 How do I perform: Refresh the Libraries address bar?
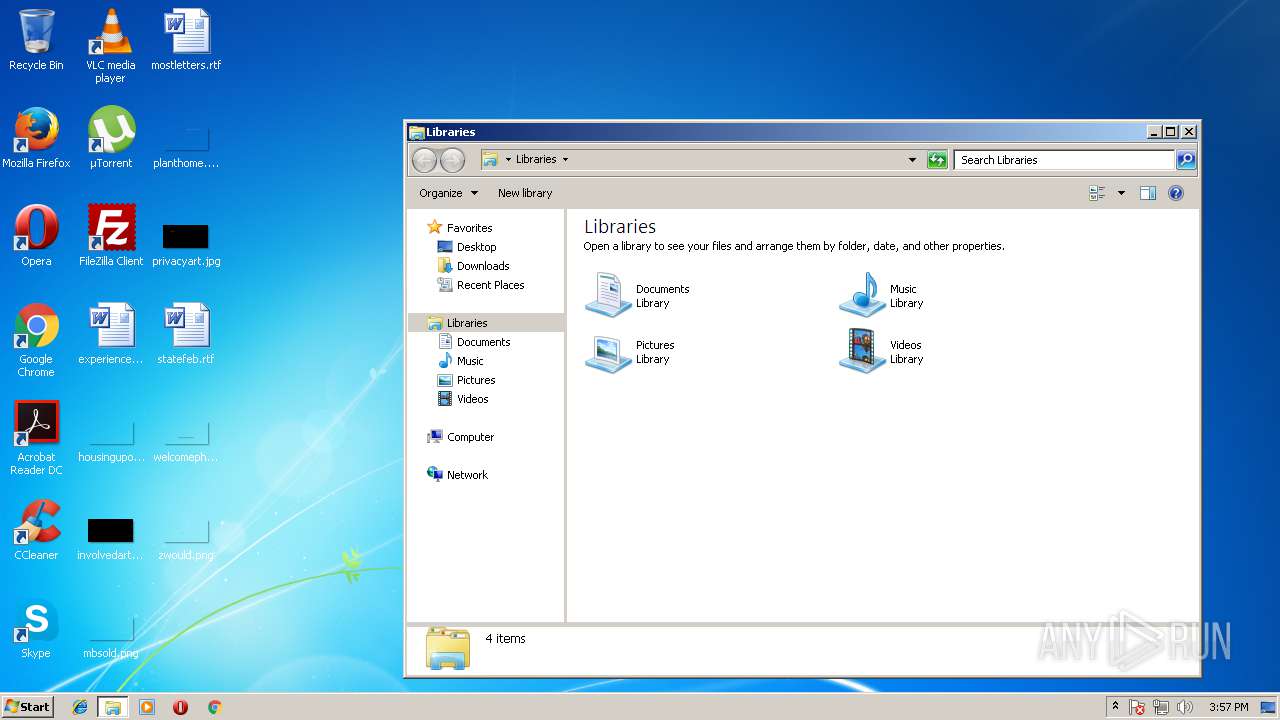point(937,160)
